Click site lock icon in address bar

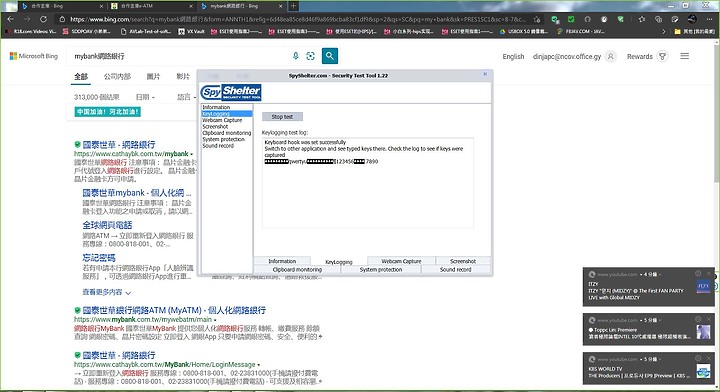click(62, 19)
